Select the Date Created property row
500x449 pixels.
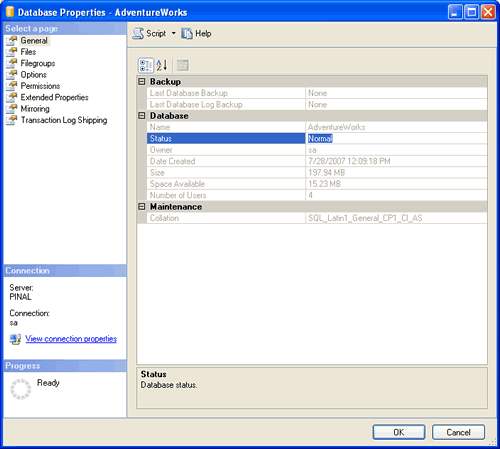(317, 161)
